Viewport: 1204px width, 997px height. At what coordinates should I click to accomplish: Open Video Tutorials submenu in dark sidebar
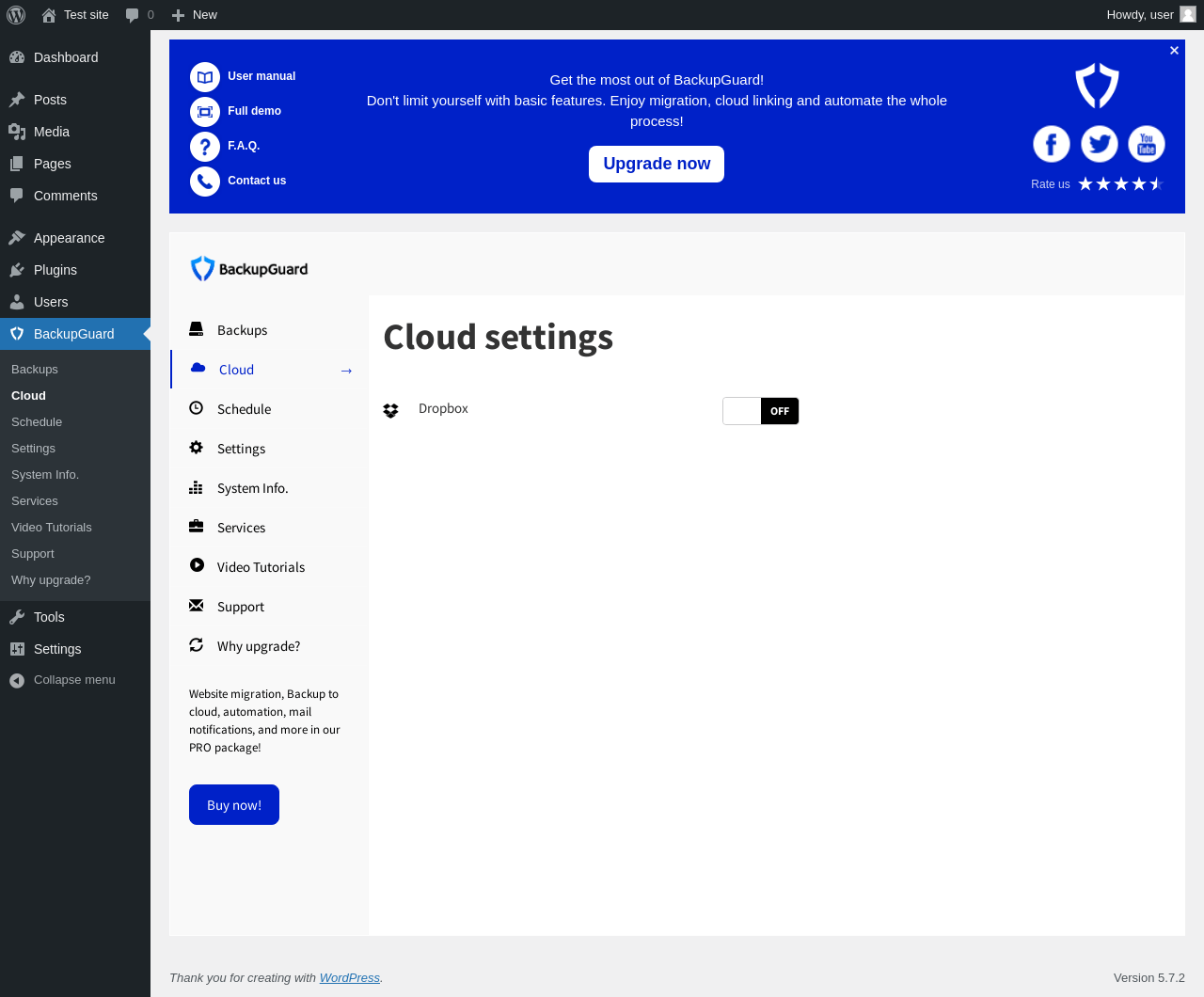click(x=52, y=528)
